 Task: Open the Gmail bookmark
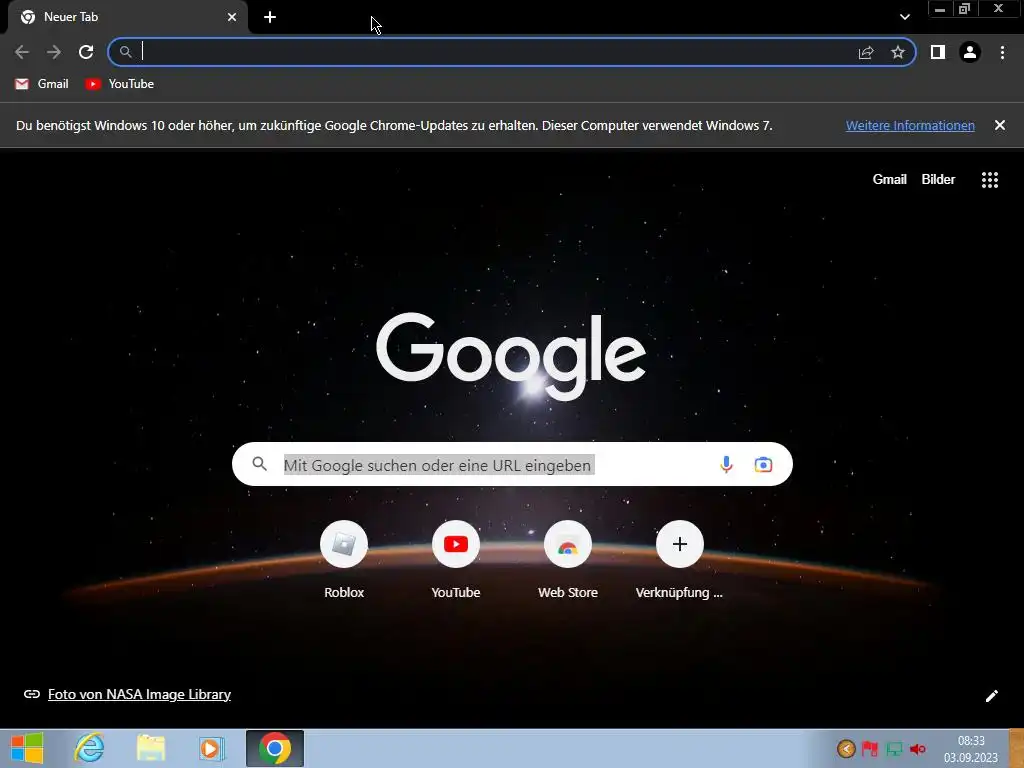(42, 84)
